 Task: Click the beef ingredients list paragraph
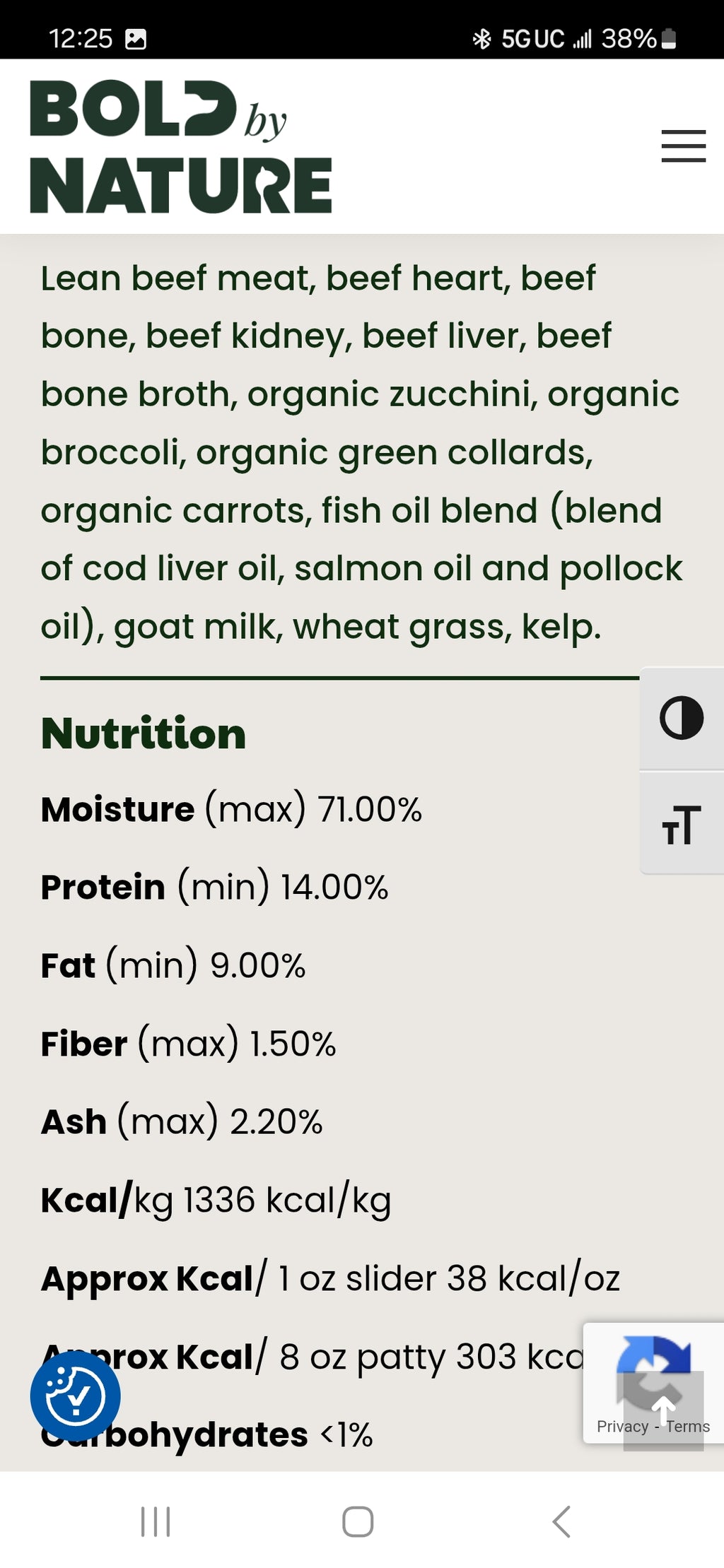[x=361, y=452]
